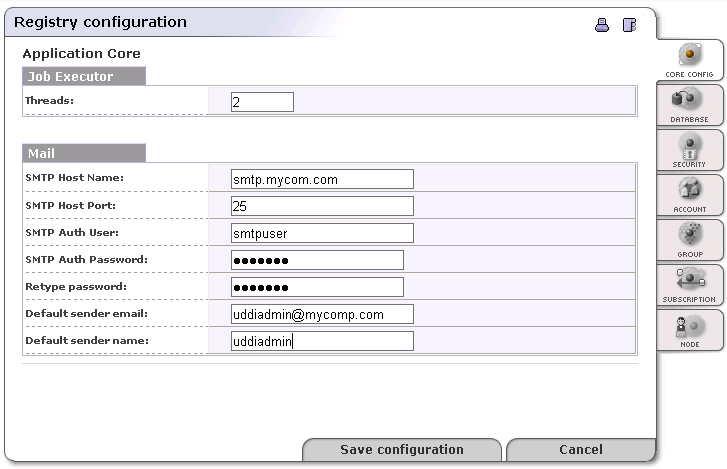Click the book icon beside the printer
The width and height of the screenshot is (727, 469).
pos(629,25)
